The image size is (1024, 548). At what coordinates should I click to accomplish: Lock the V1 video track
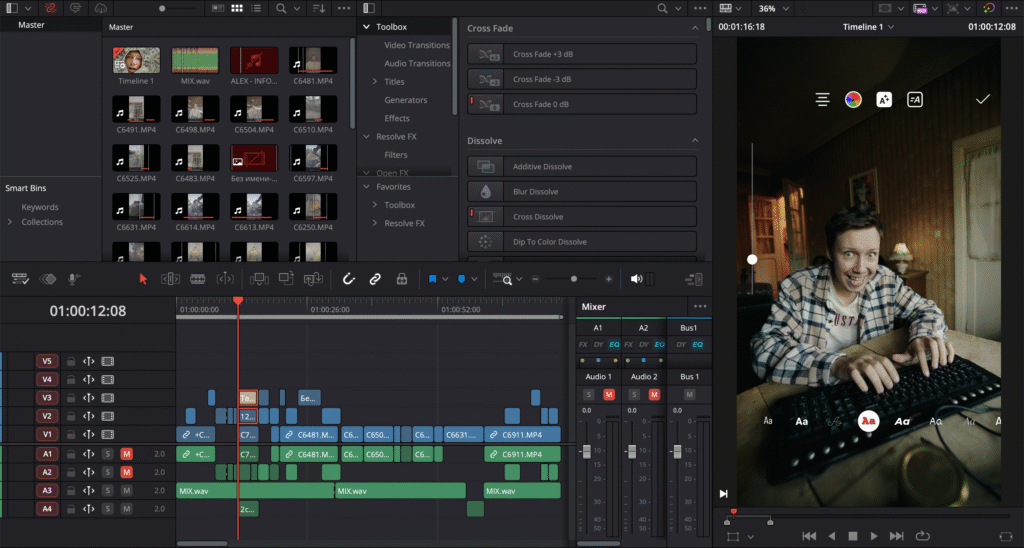coord(71,435)
